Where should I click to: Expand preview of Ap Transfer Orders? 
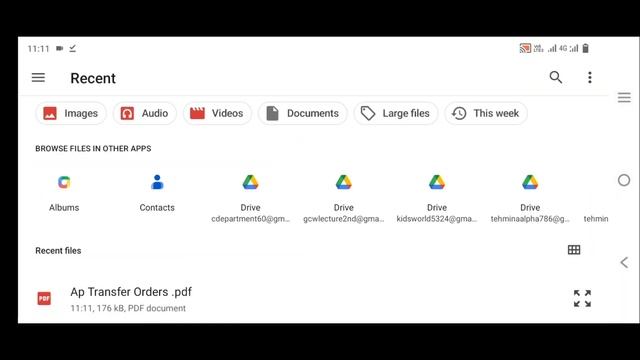(582, 298)
